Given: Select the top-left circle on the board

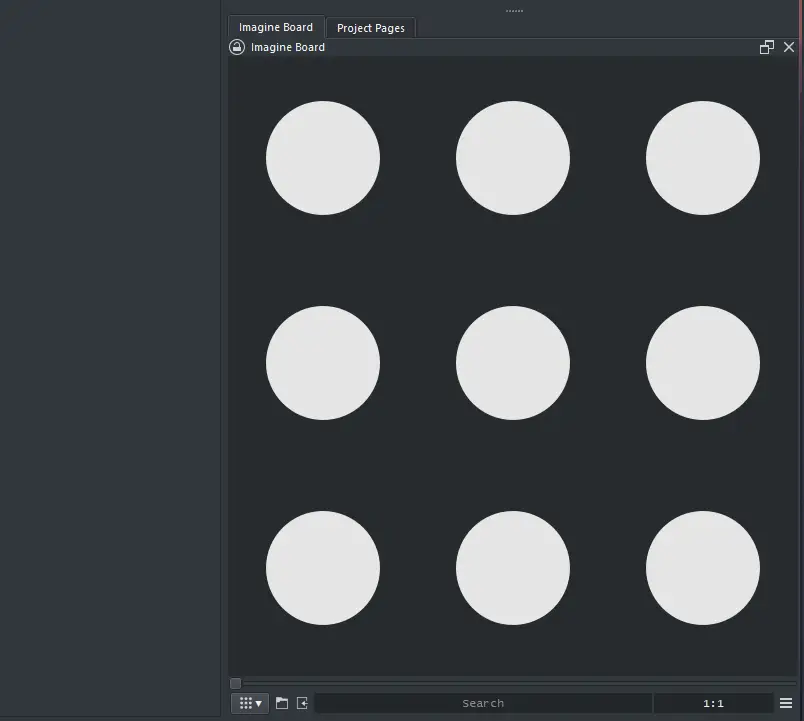Looking at the screenshot, I should tap(323, 158).
